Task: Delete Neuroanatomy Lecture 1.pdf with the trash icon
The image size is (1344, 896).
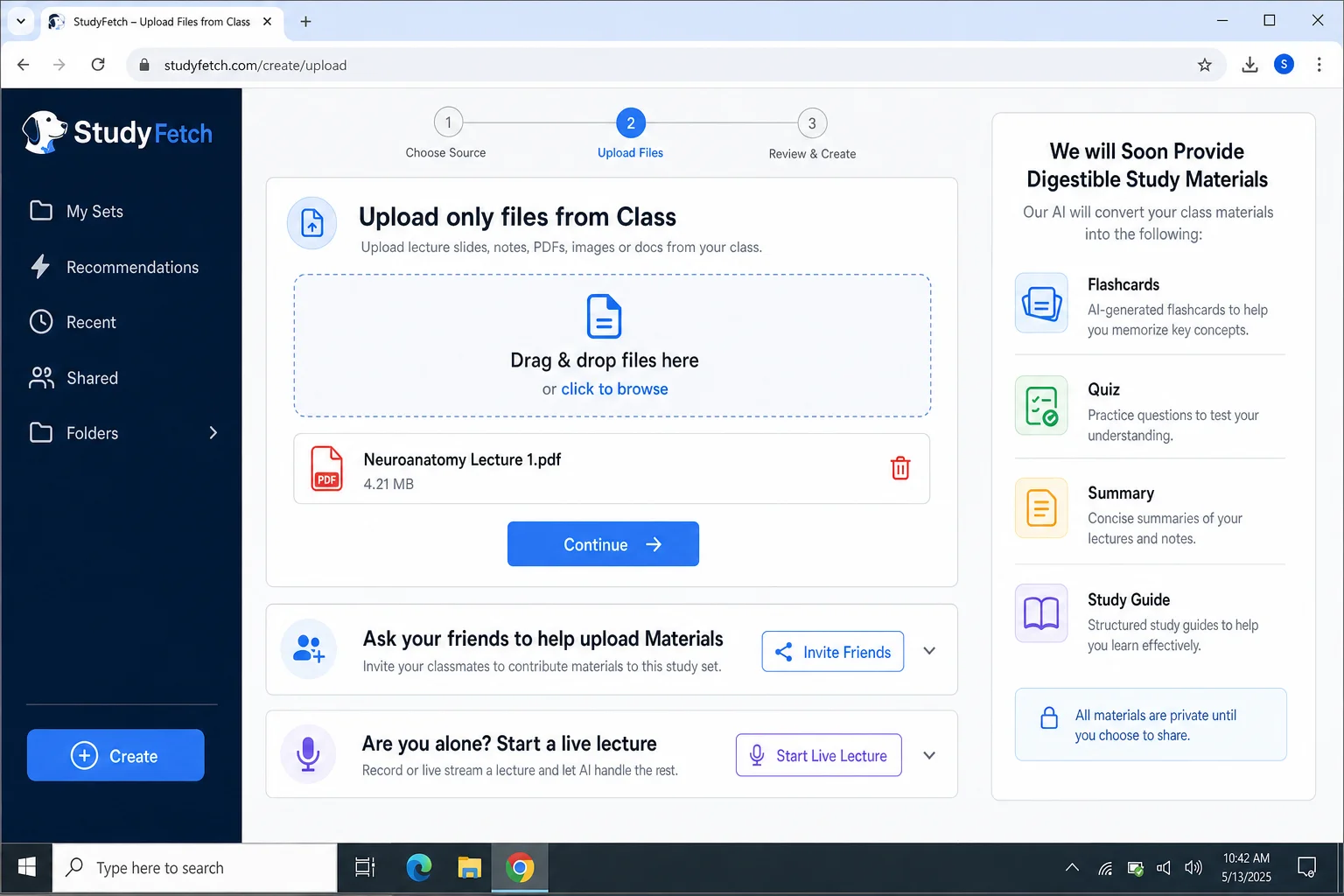Action: point(900,468)
